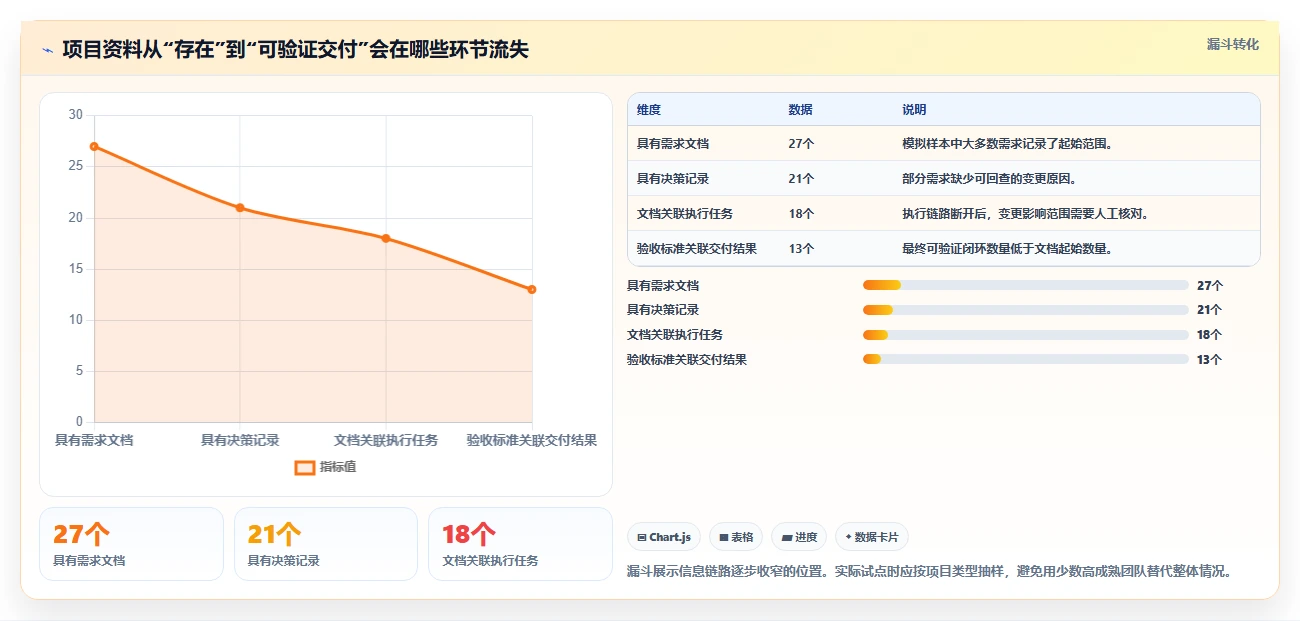
Task: Click table cell 文档关联执行任务
Action: (685, 214)
